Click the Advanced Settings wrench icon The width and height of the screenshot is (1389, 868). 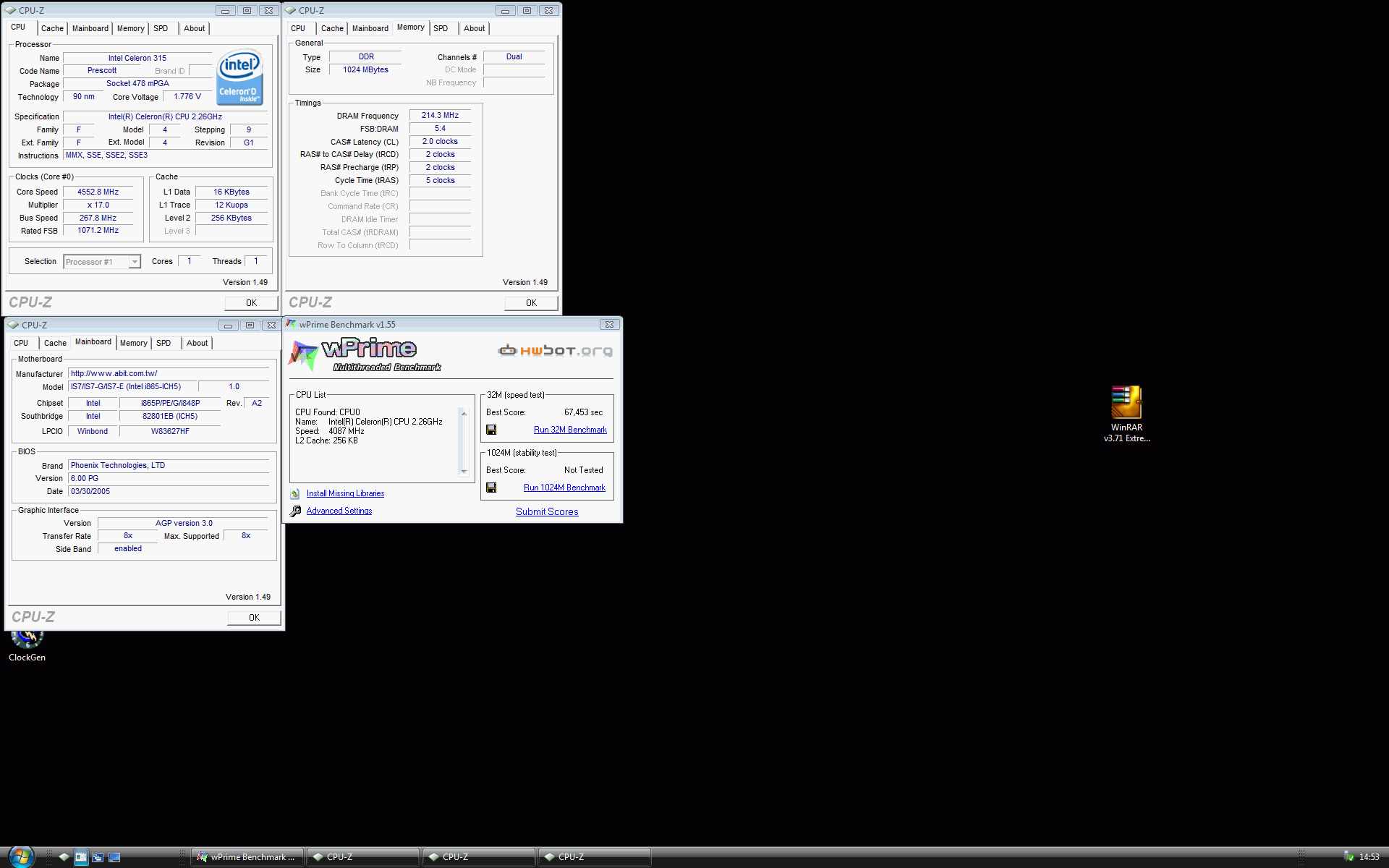pos(295,511)
